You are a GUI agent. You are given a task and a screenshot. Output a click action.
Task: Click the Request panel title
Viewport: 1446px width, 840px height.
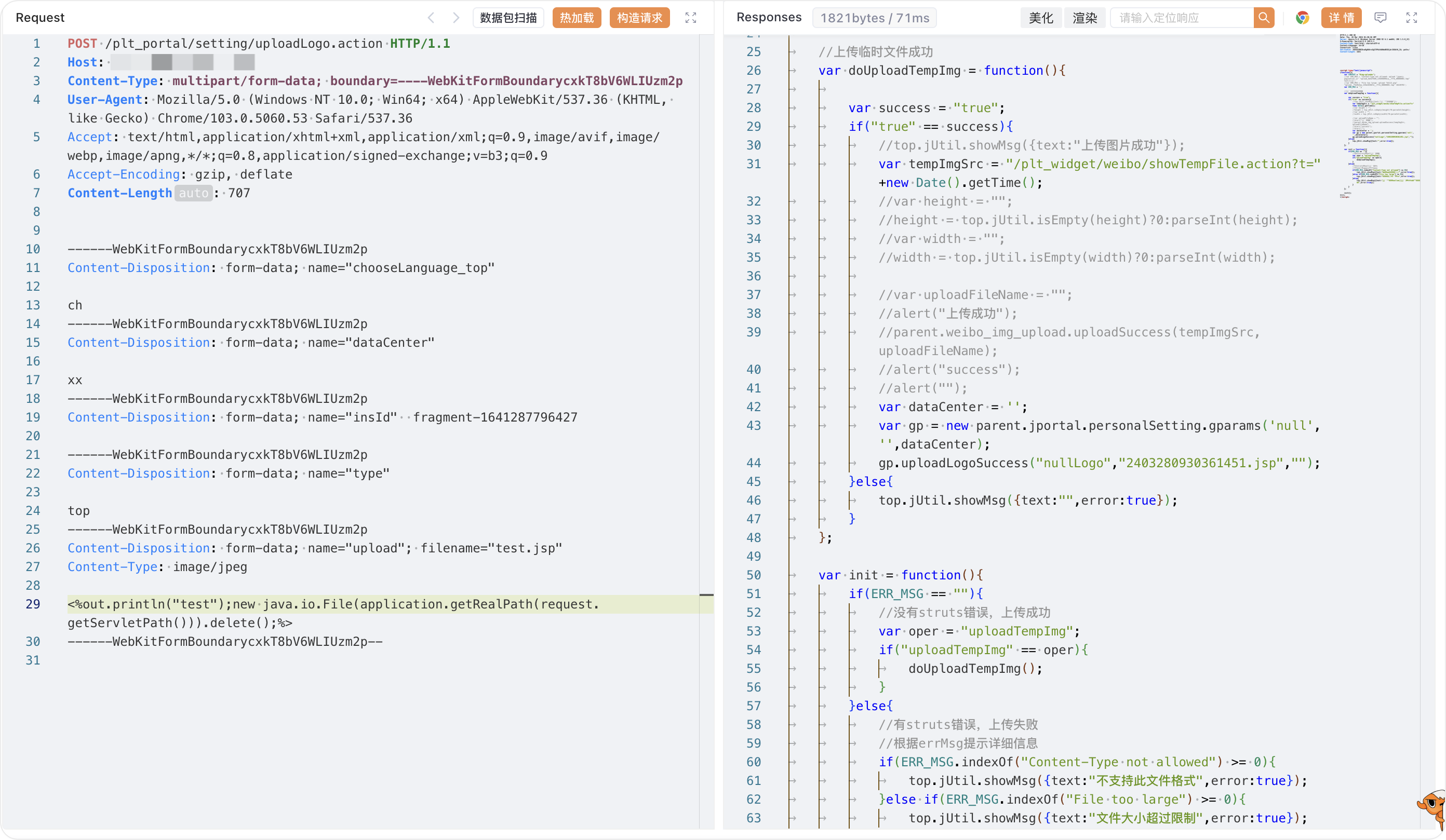coord(40,18)
